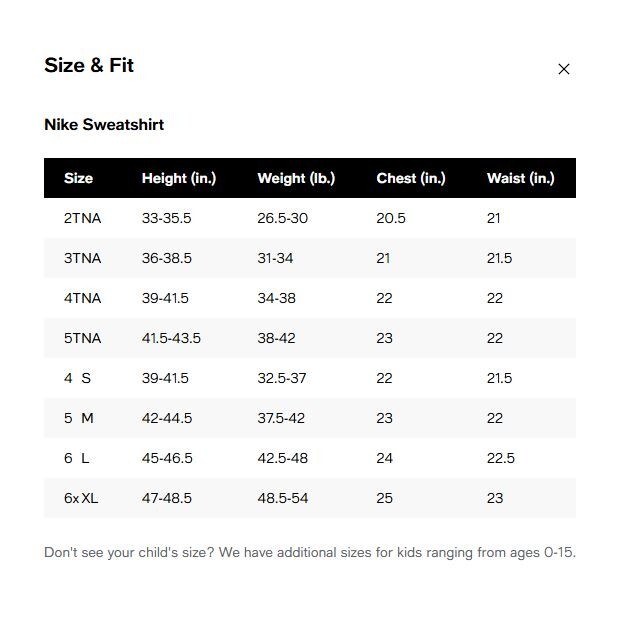Click the Size column header
621x631 pixels.
tap(78, 178)
